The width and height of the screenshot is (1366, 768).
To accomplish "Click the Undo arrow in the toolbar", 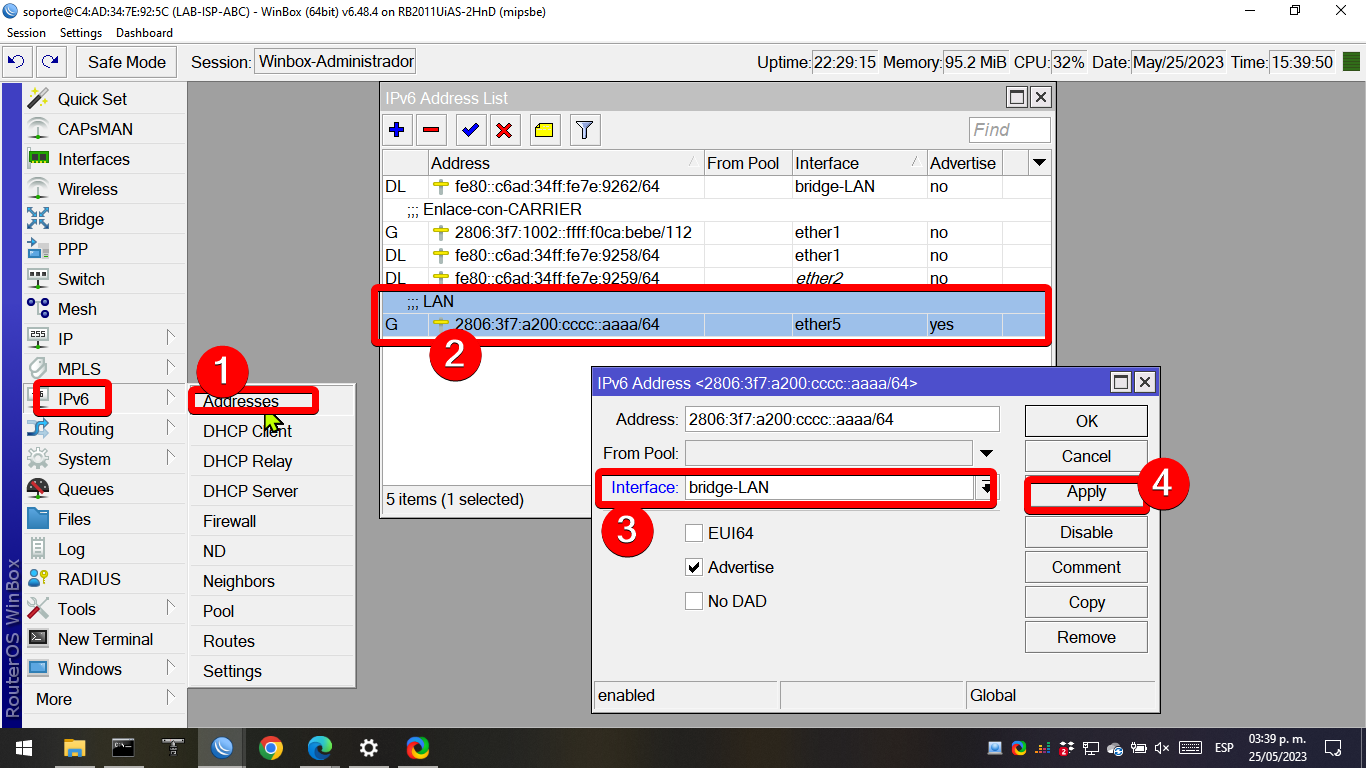I will click(x=18, y=61).
